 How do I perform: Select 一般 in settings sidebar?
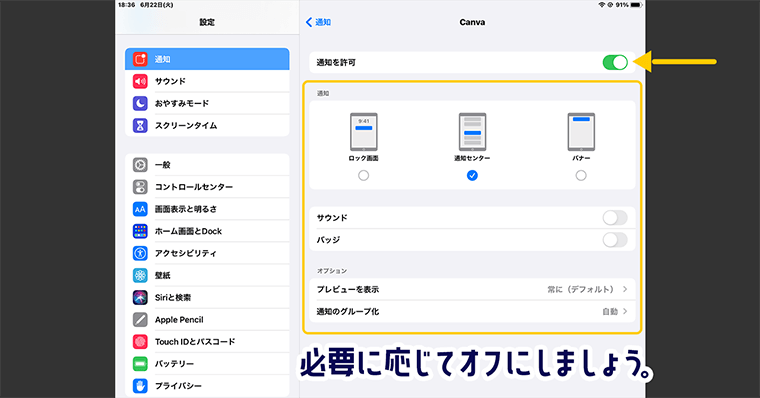207,165
